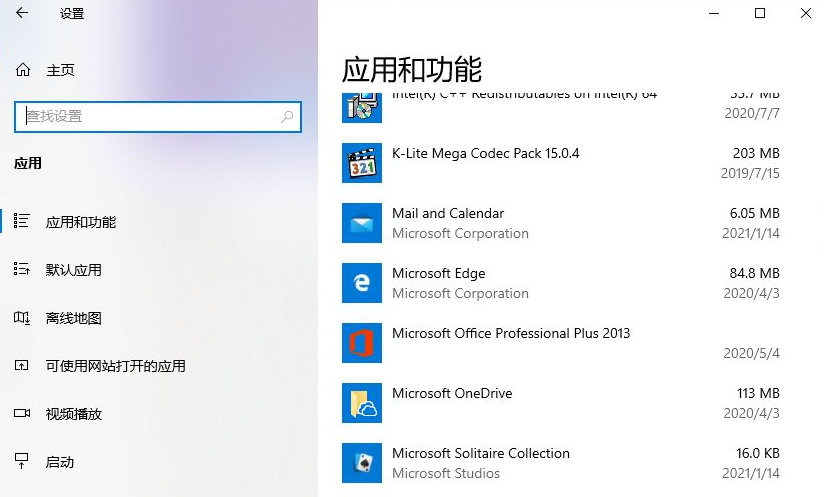
Task: Go to 主页 home page
Action: [x=60, y=70]
